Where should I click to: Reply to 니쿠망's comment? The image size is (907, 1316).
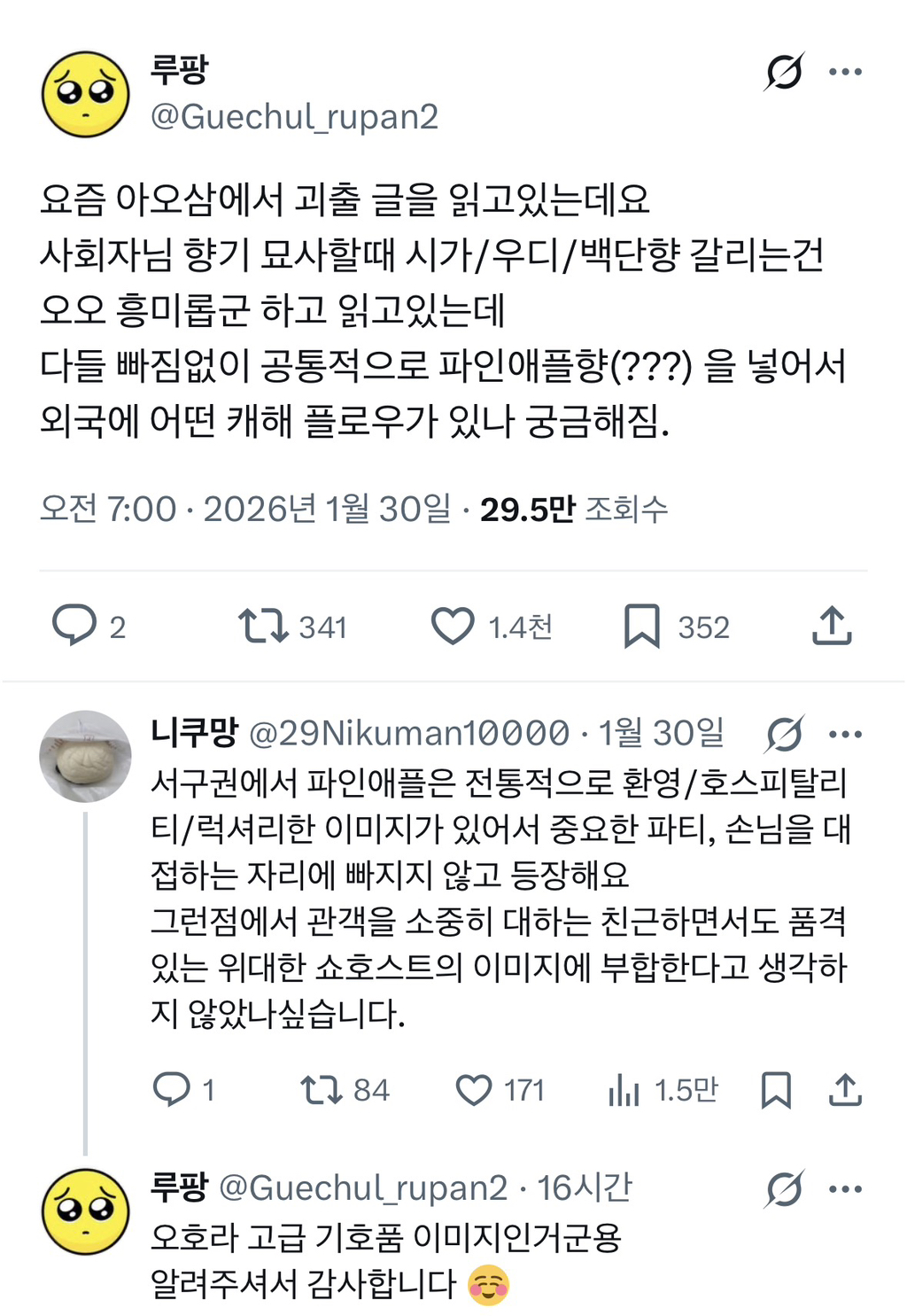(x=175, y=1088)
